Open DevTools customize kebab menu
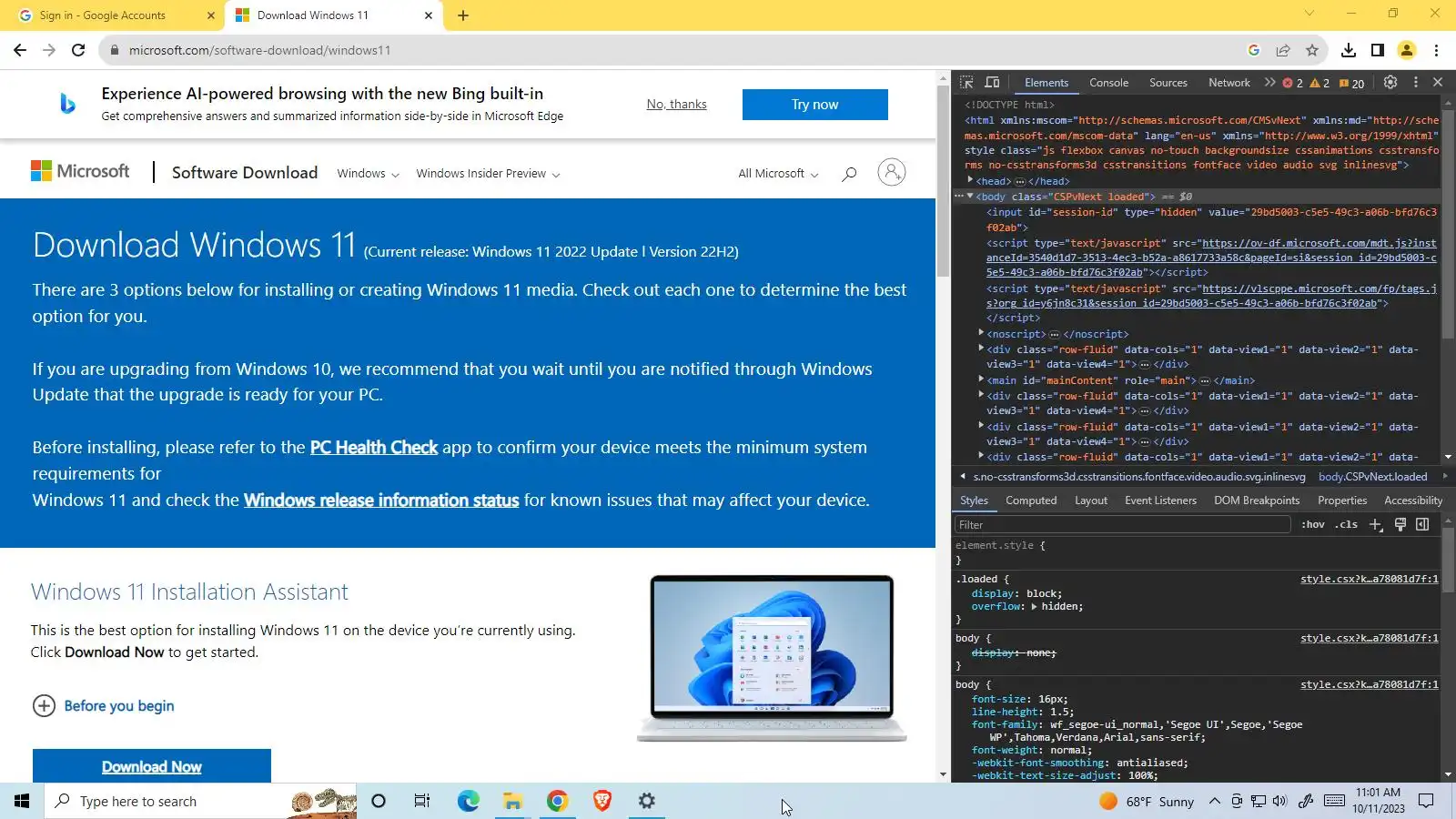Viewport: 1456px width, 819px height. 1415,83
